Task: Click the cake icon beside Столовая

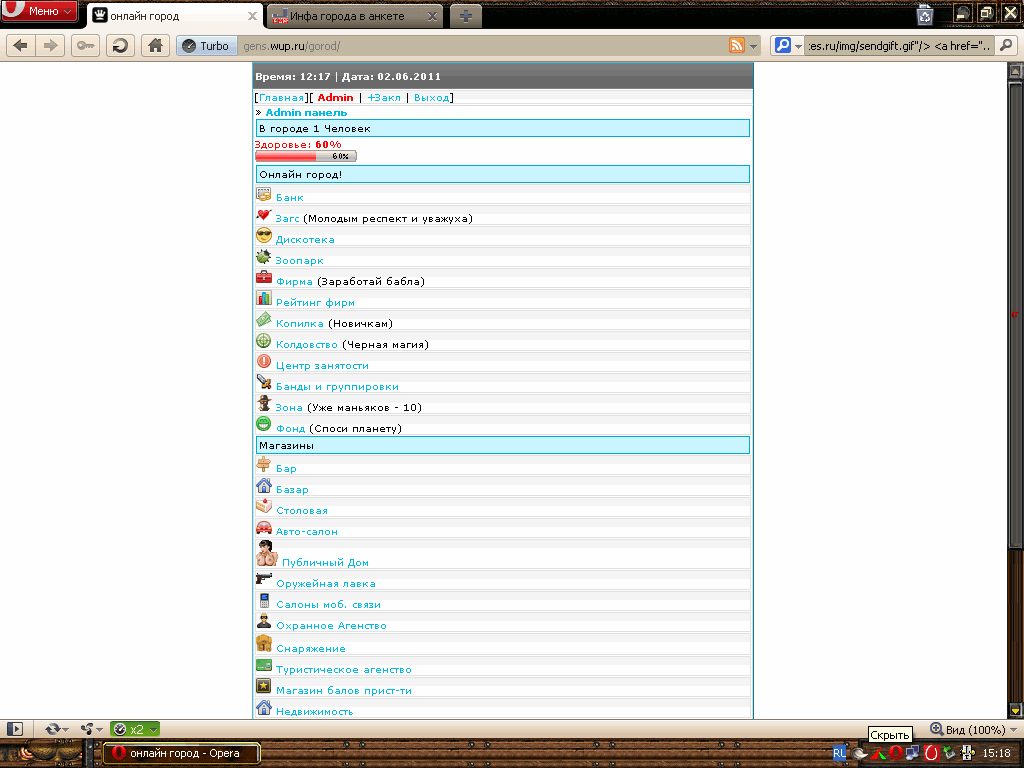Action: pos(264,507)
